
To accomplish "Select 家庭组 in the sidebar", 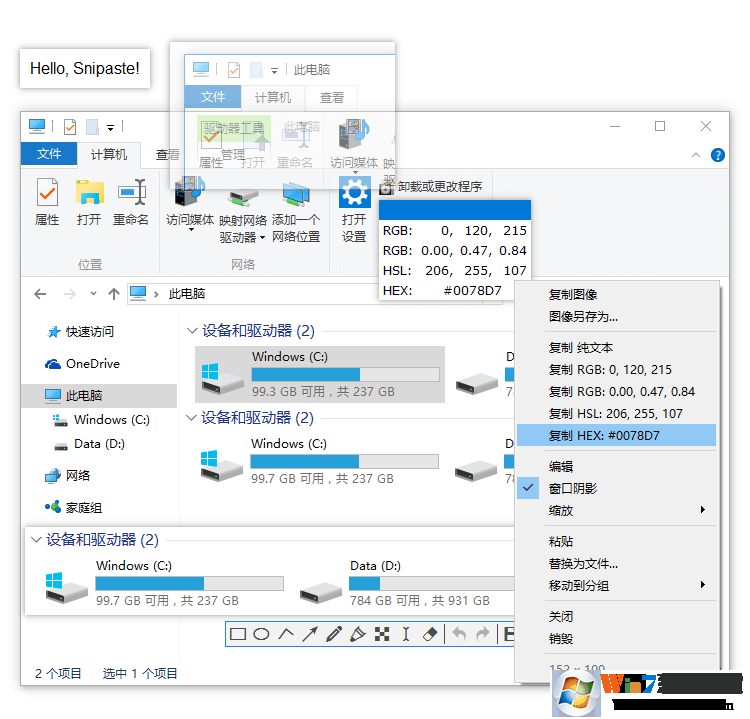I will pyautogui.click(x=73, y=508).
